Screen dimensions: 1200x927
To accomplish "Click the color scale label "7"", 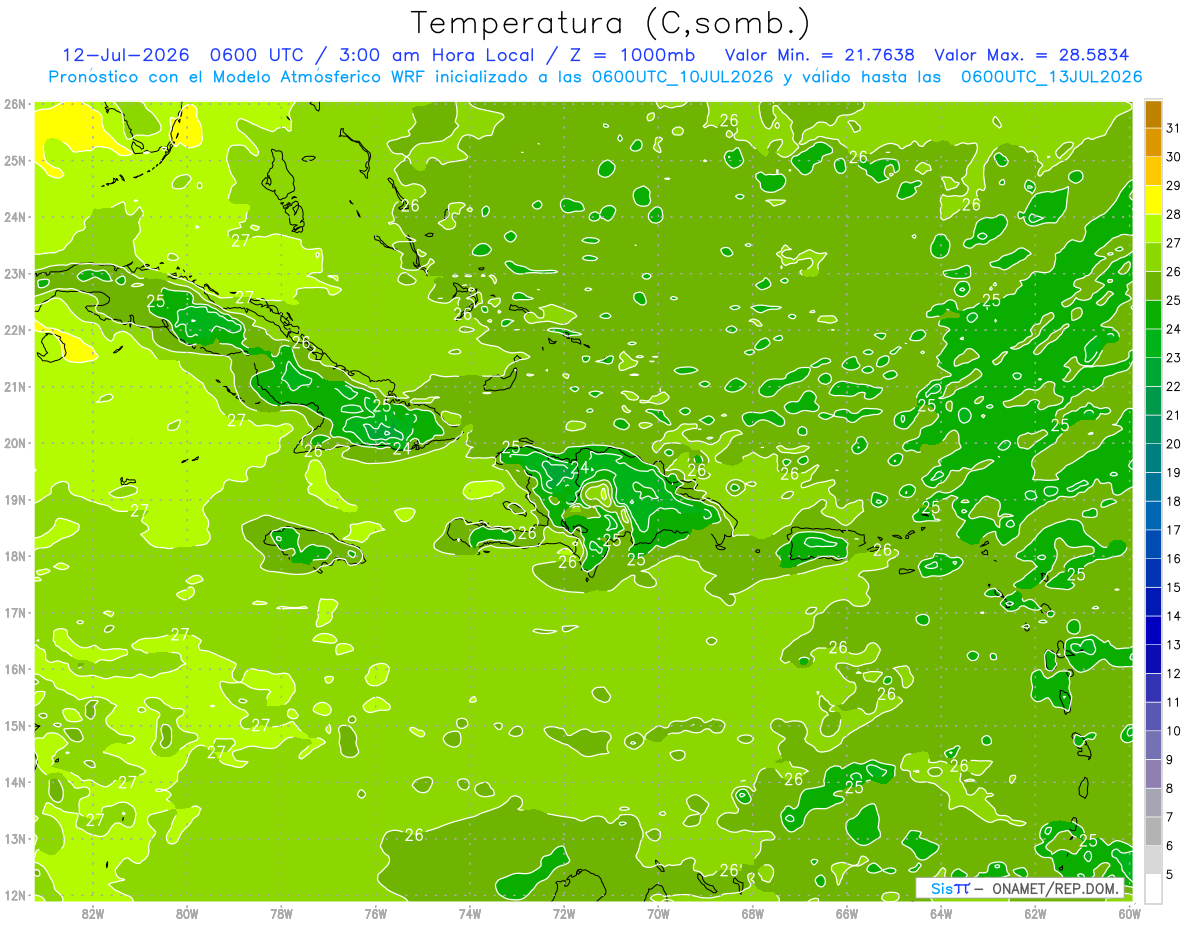I will (x=1171, y=817).
